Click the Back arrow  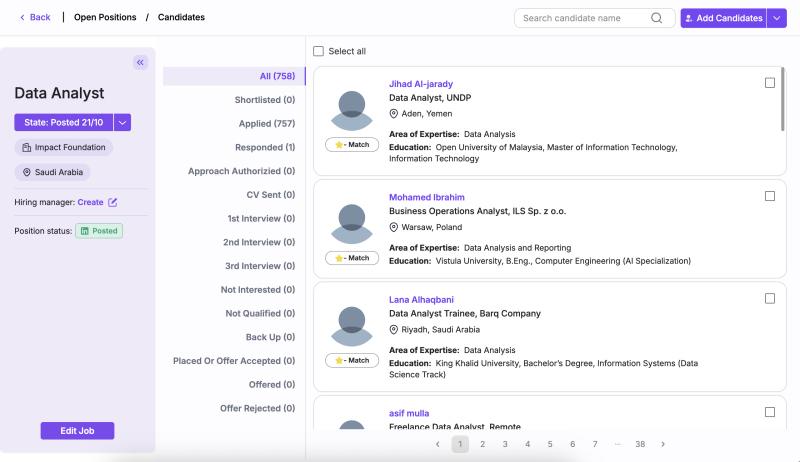[24, 17]
